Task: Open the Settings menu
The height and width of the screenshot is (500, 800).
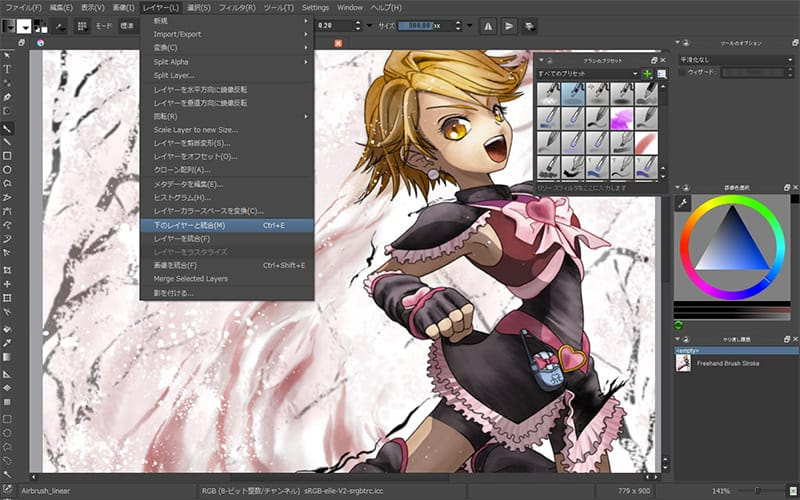Action: [315, 8]
